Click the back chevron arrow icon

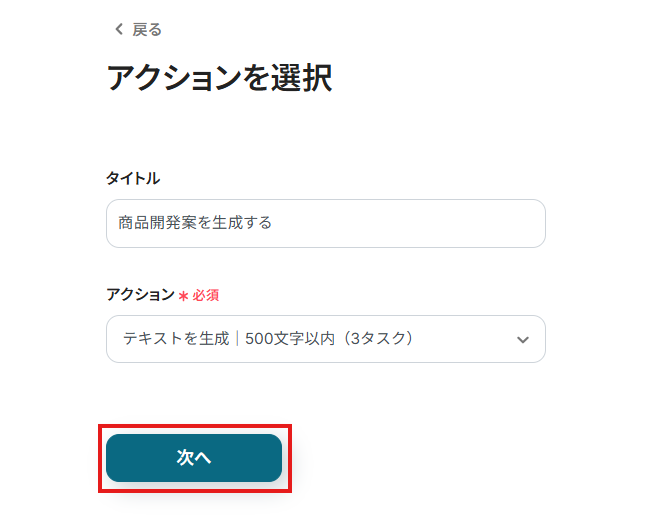(x=119, y=30)
